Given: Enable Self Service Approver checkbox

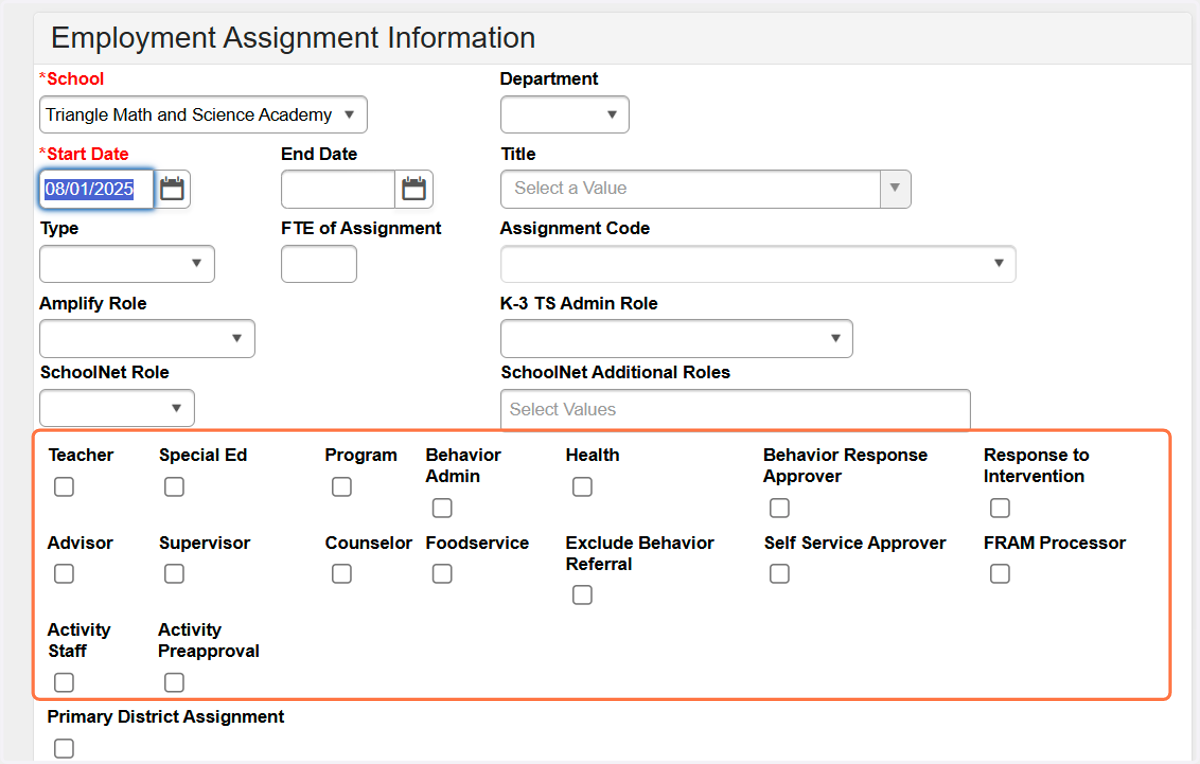Looking at the screenshot, I should [779, 574].
